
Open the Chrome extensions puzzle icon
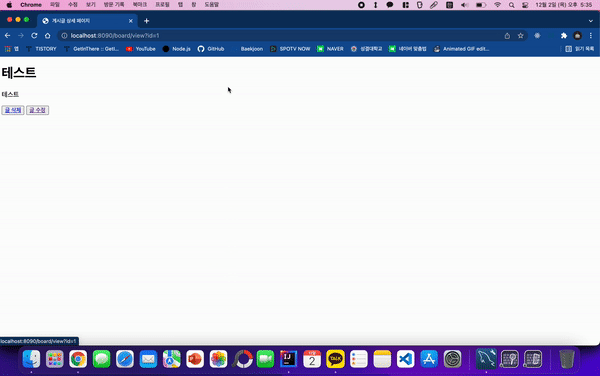[x=564, y=36]
